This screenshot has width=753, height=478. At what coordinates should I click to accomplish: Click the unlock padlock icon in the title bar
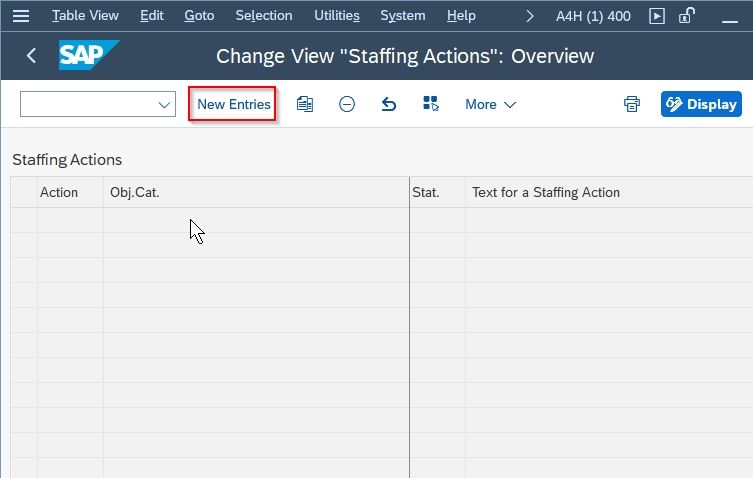[x=687, y=15]
